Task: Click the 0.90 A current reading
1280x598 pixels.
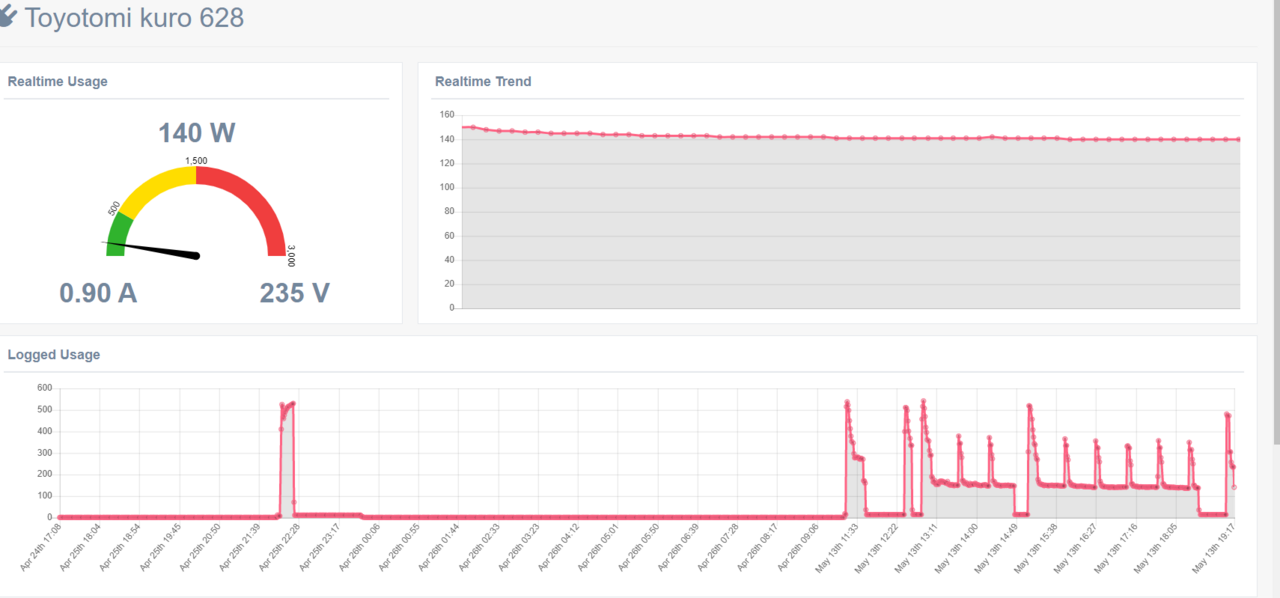Action: (x=98, y=293)
